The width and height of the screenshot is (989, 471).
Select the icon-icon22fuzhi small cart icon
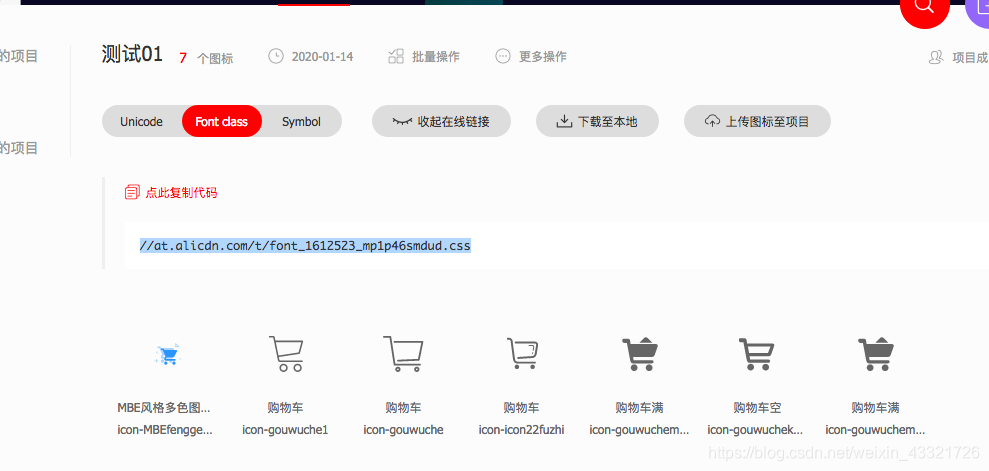tap(522, 354)
